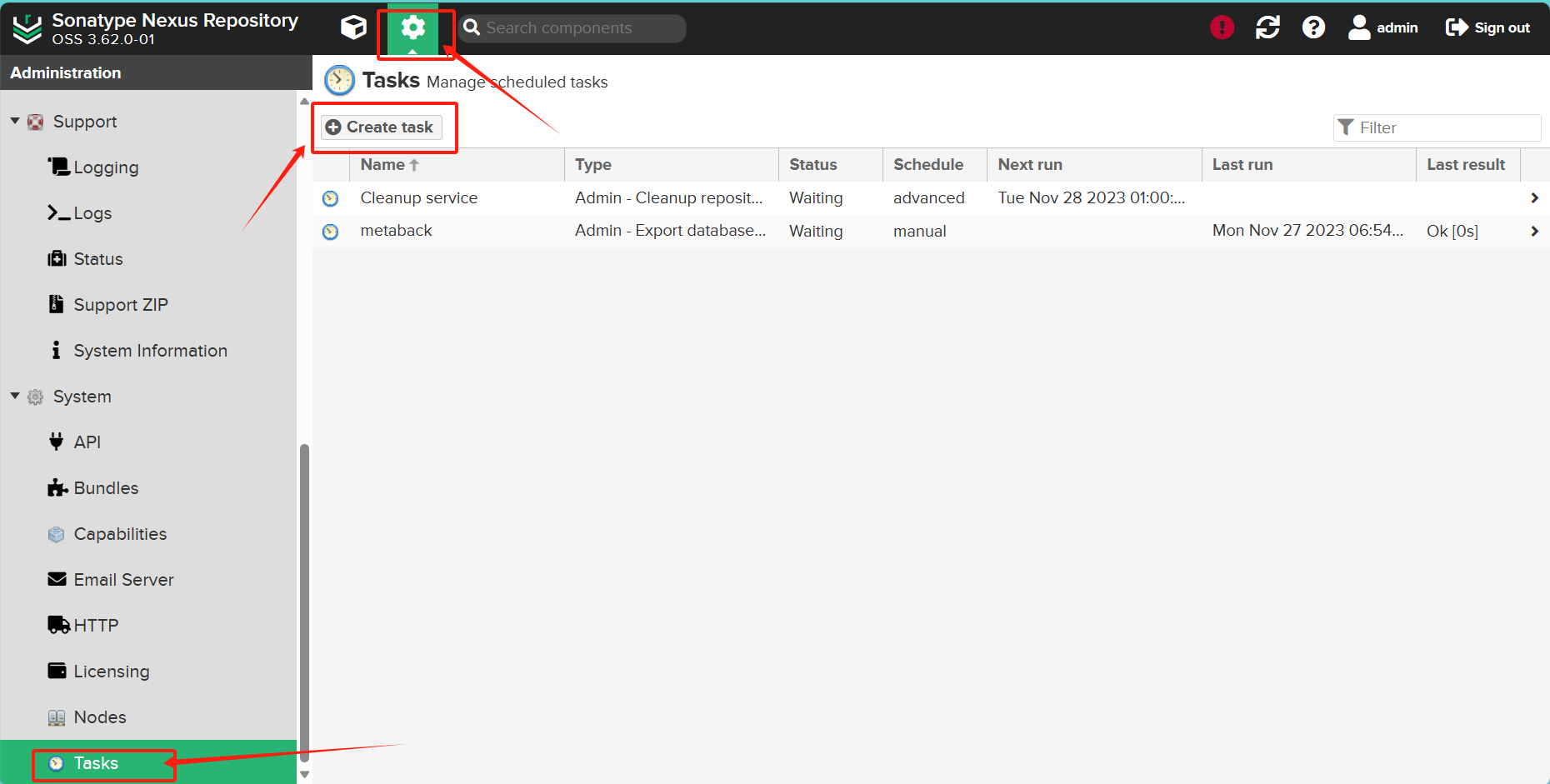Viewport: 1550px width, 784px height.
Task: Click the Logging icon in the sidebar
Action: tap(58, 167)
